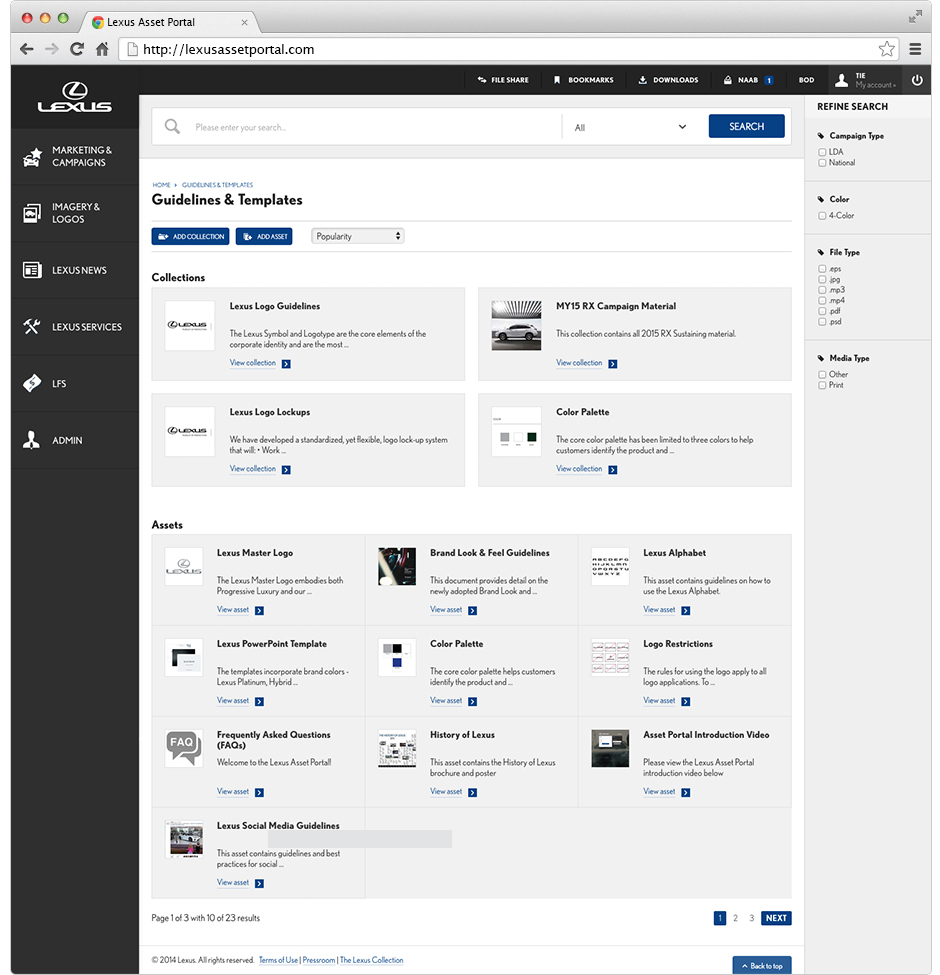Viewport: 940px width, 975px height.
Task: Click the arrow icon for Lexus Logo Guidelines collection
Action: (286, 364)
